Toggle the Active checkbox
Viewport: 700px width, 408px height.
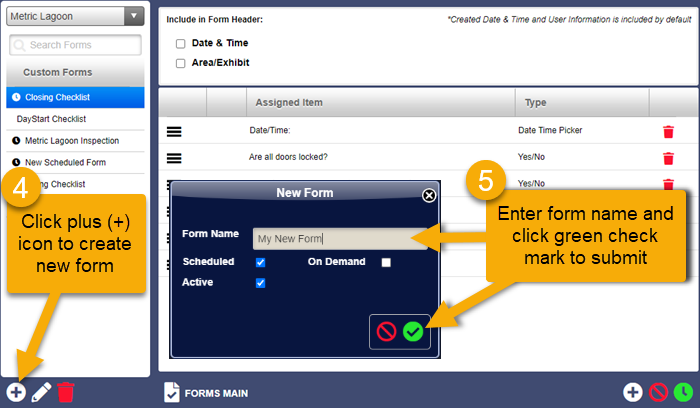coord(261,283)
